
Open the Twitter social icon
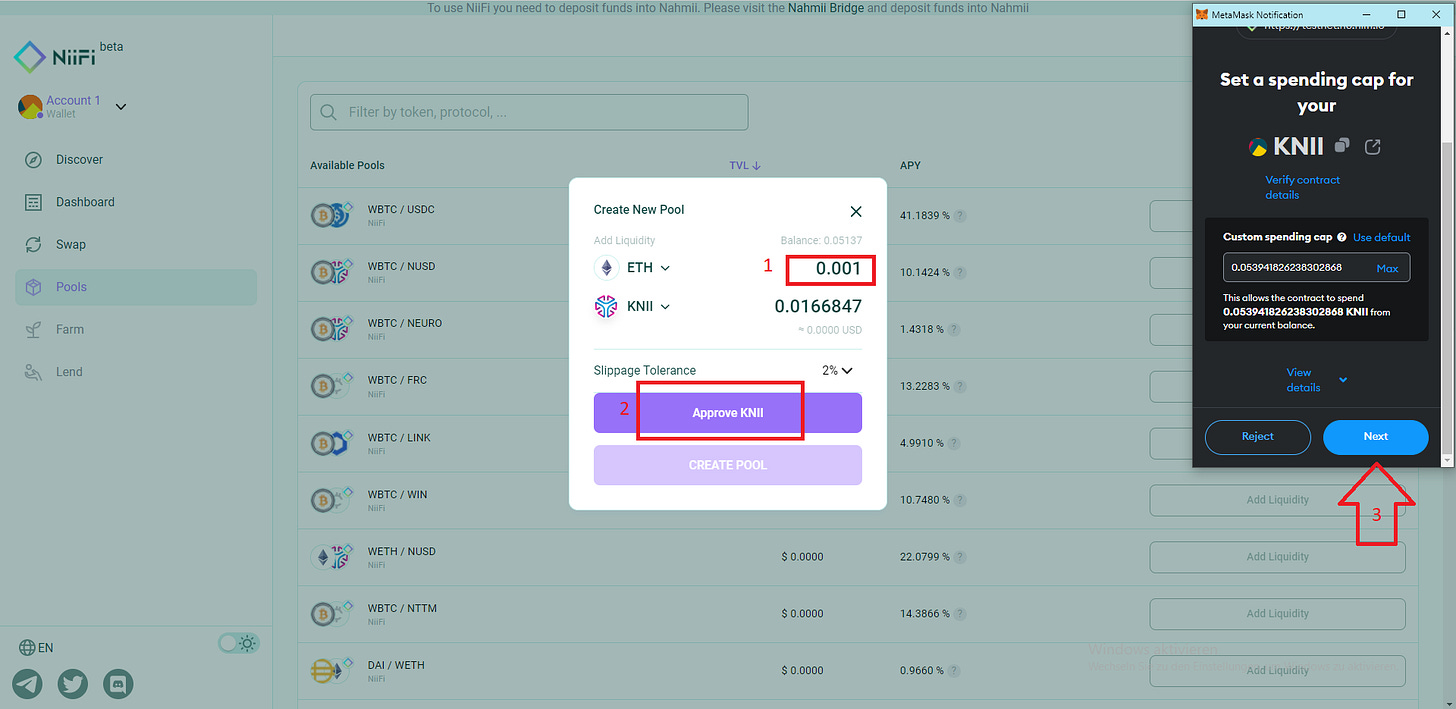click(x=73, y=684)
